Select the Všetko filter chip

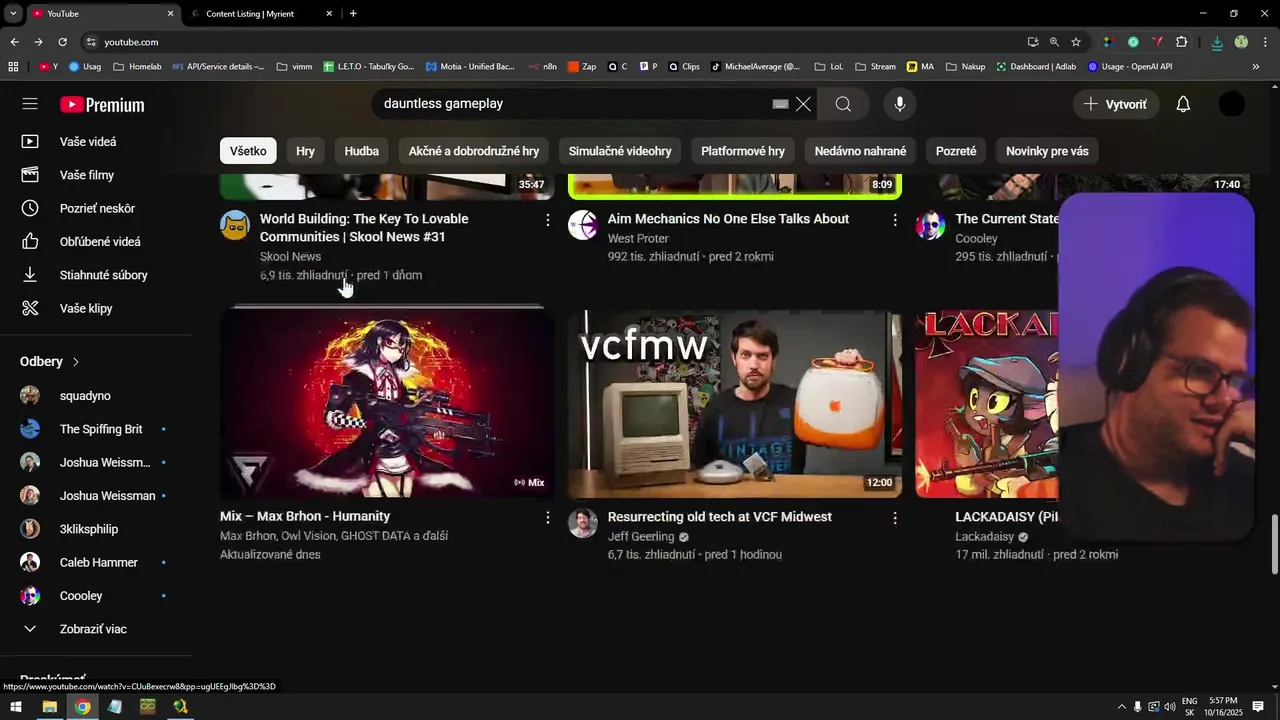pos(248,151)
